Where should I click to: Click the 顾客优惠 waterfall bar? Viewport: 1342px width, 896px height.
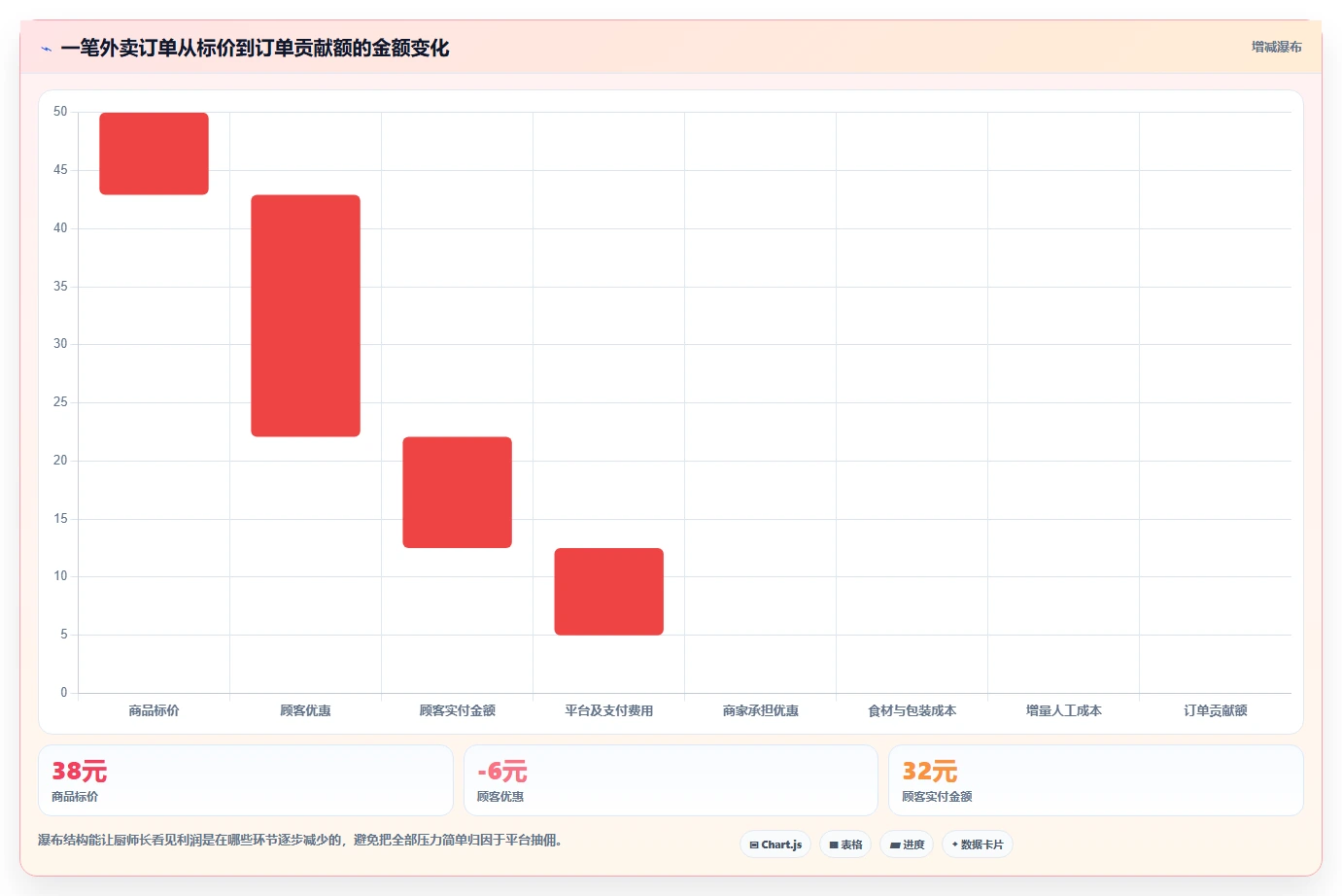[x=305, y=316]
